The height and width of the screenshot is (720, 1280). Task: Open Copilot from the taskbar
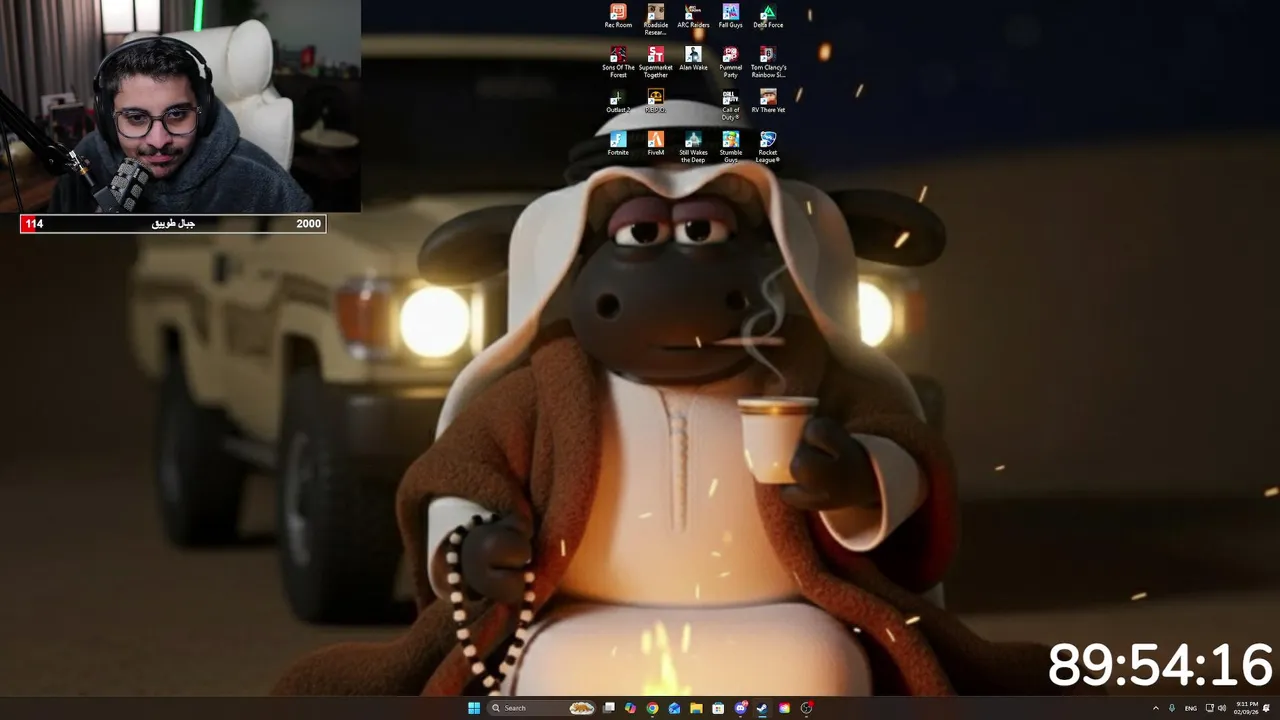[x=630, y=708]
